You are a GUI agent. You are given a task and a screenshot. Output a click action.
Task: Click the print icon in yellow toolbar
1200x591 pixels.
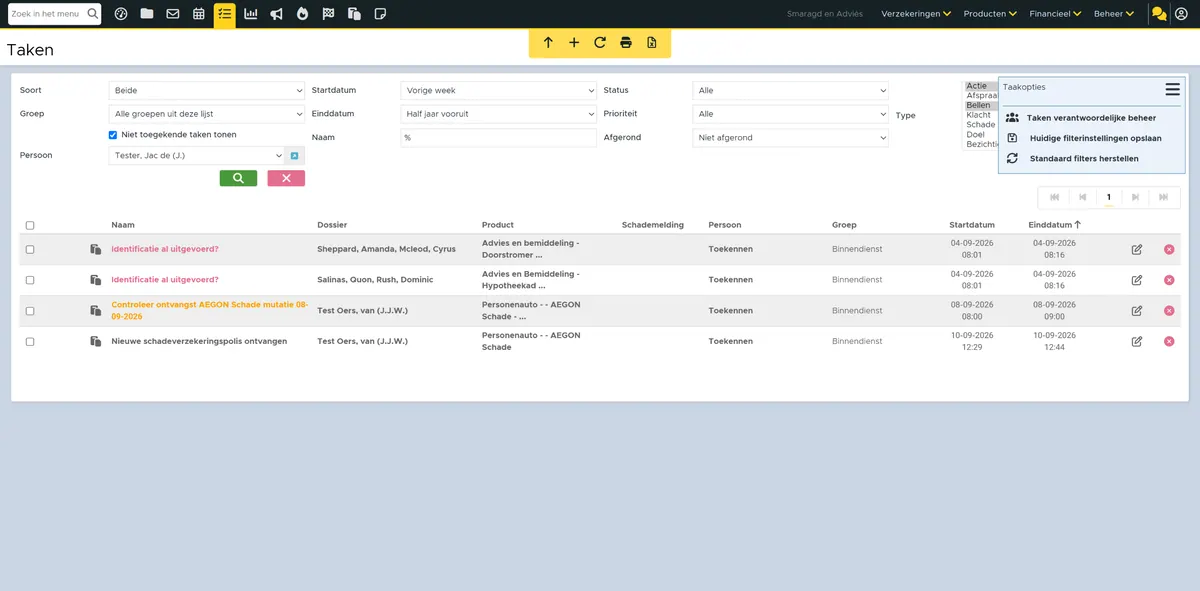[626, 43]
